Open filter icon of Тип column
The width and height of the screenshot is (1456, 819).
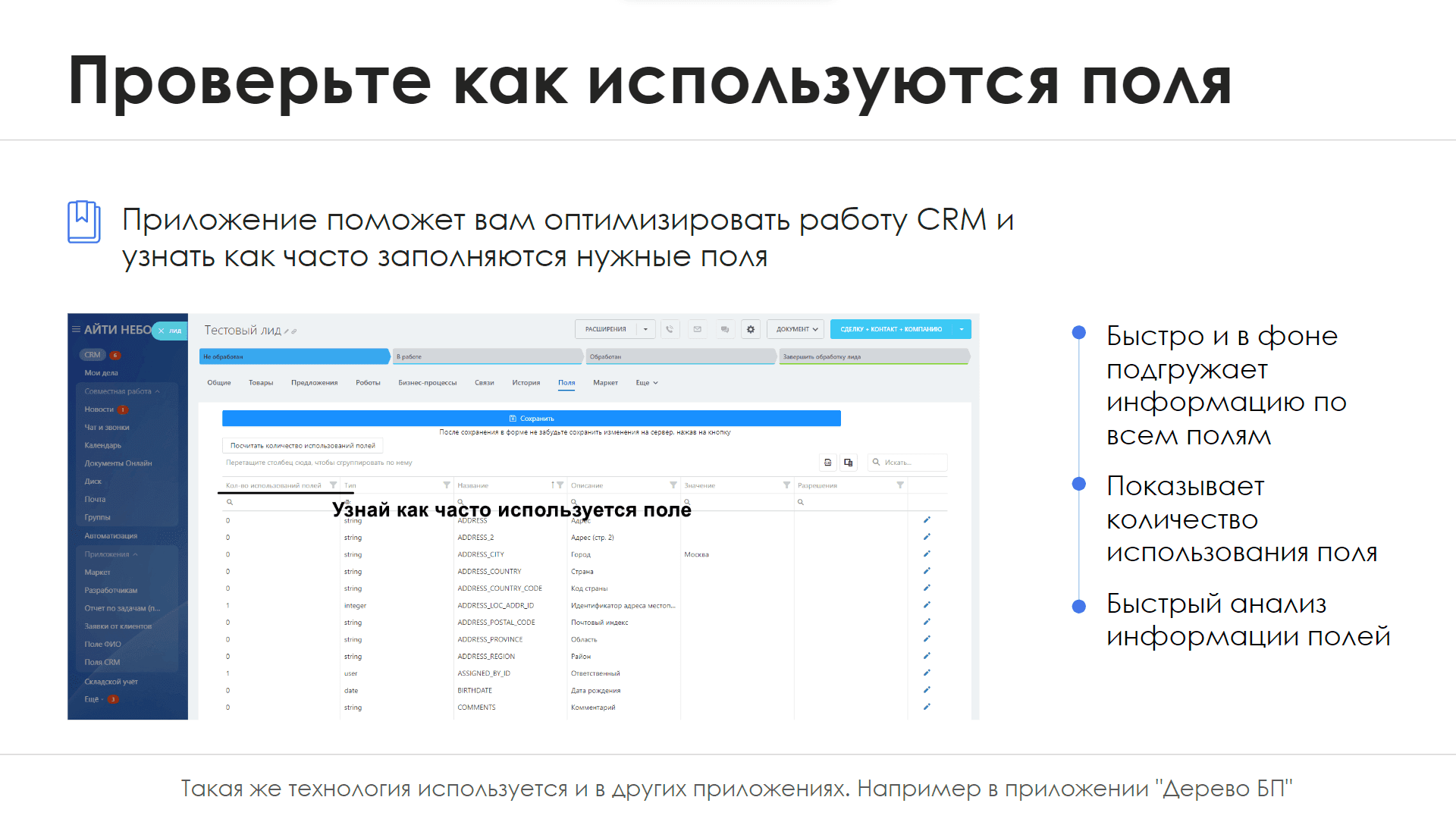click(447, 485)
